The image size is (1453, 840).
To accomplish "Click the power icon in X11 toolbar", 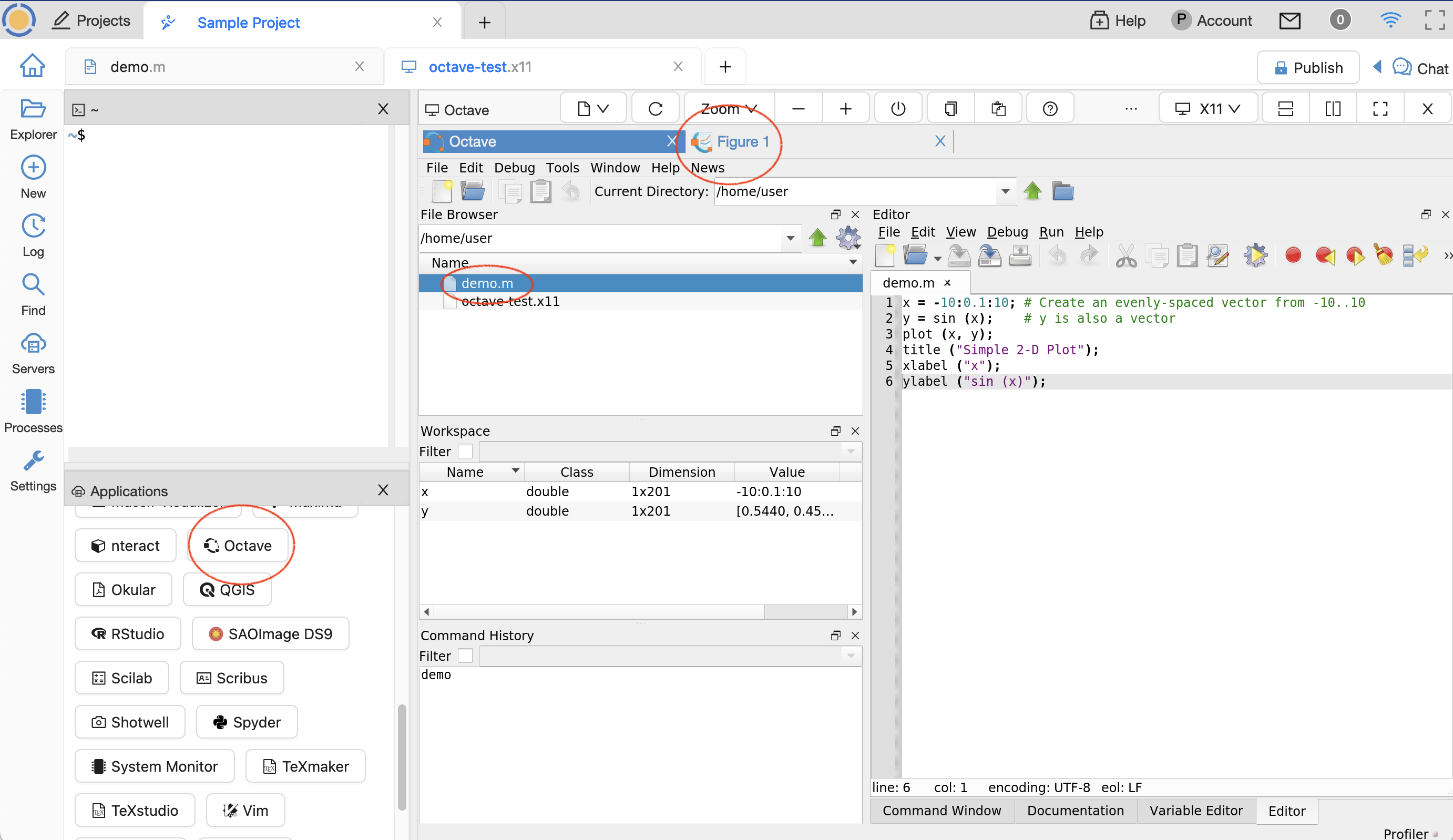I will [x=898, y=109].
